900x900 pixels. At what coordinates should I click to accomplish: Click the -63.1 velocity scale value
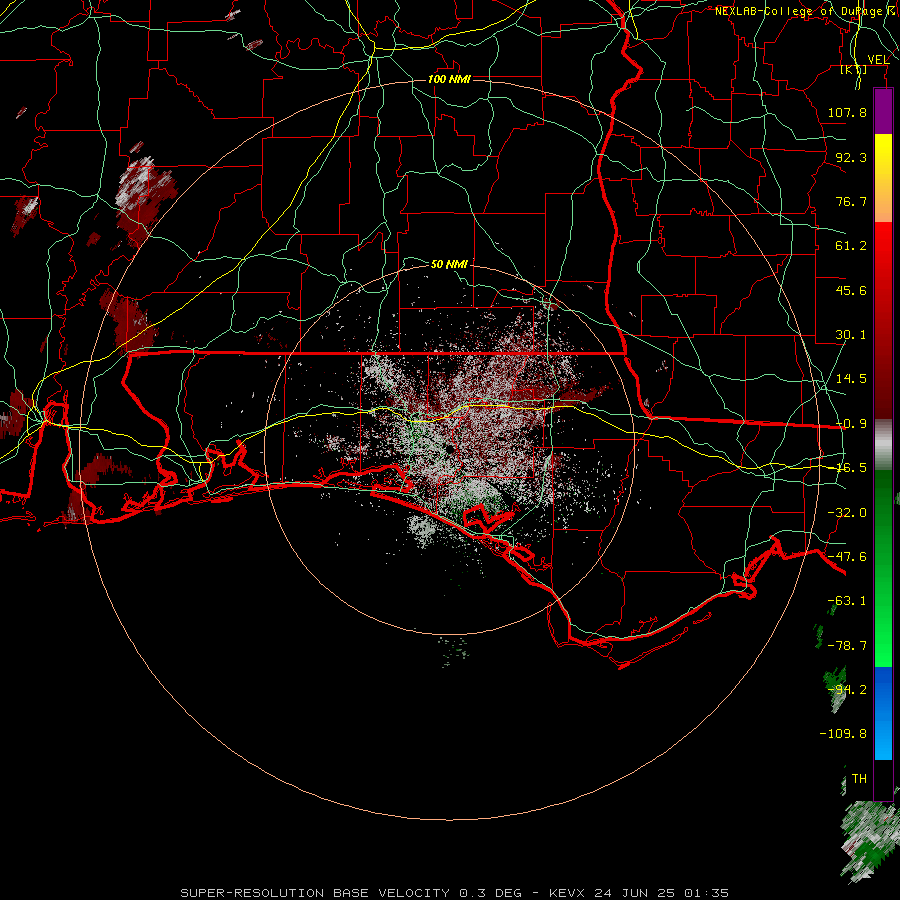(847, 601)
